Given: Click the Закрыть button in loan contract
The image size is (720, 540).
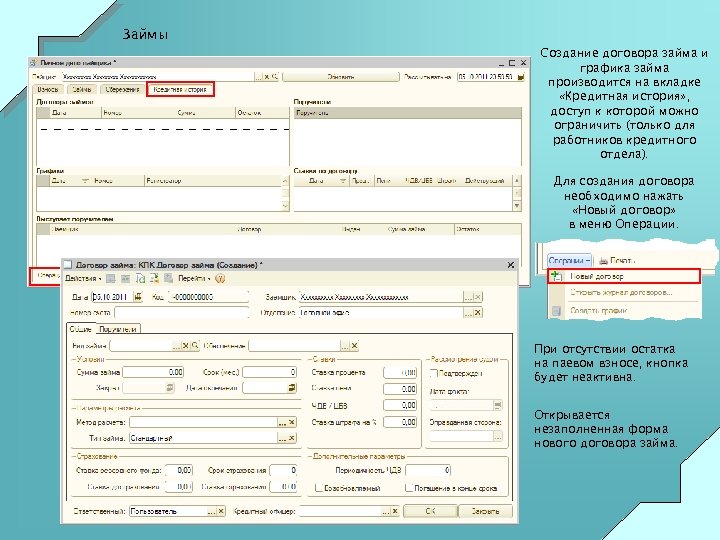Looking at the screenshot, I should (x=485, y=511).
